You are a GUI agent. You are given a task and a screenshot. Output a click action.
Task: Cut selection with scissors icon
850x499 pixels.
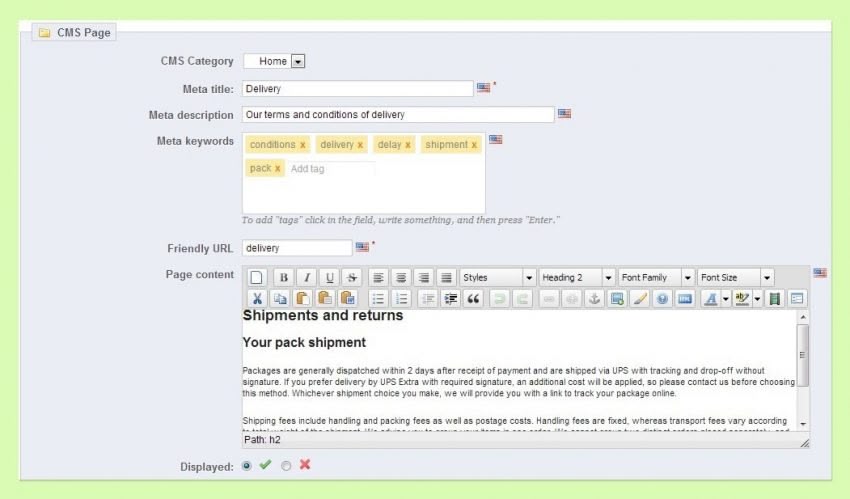(257, 299)
